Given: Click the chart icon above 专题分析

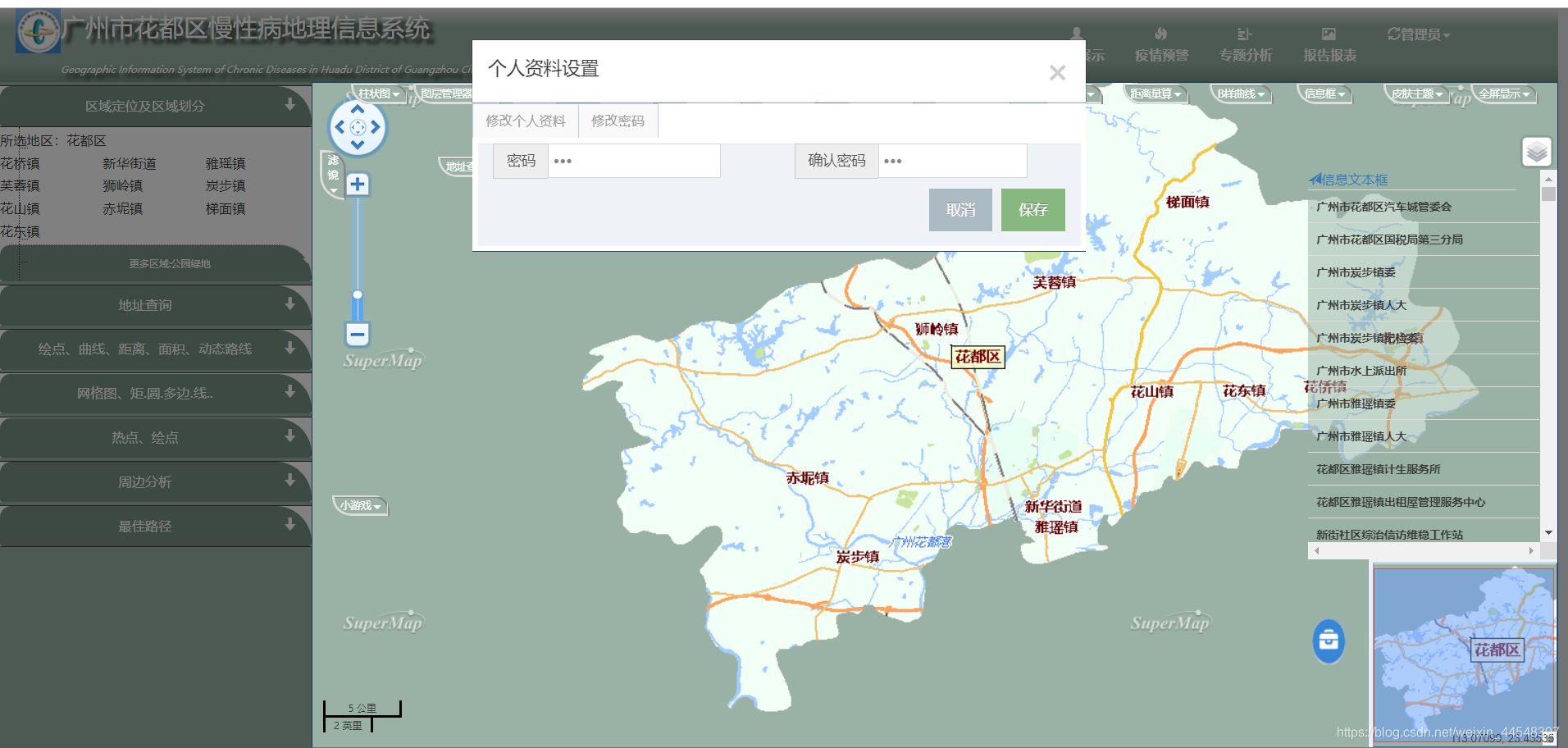Looking at the screenshot, I should tap(1244, 34).
